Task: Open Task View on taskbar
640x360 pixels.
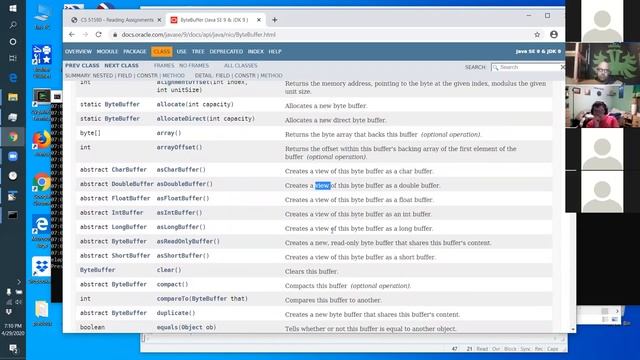Action: pos(13,58)
